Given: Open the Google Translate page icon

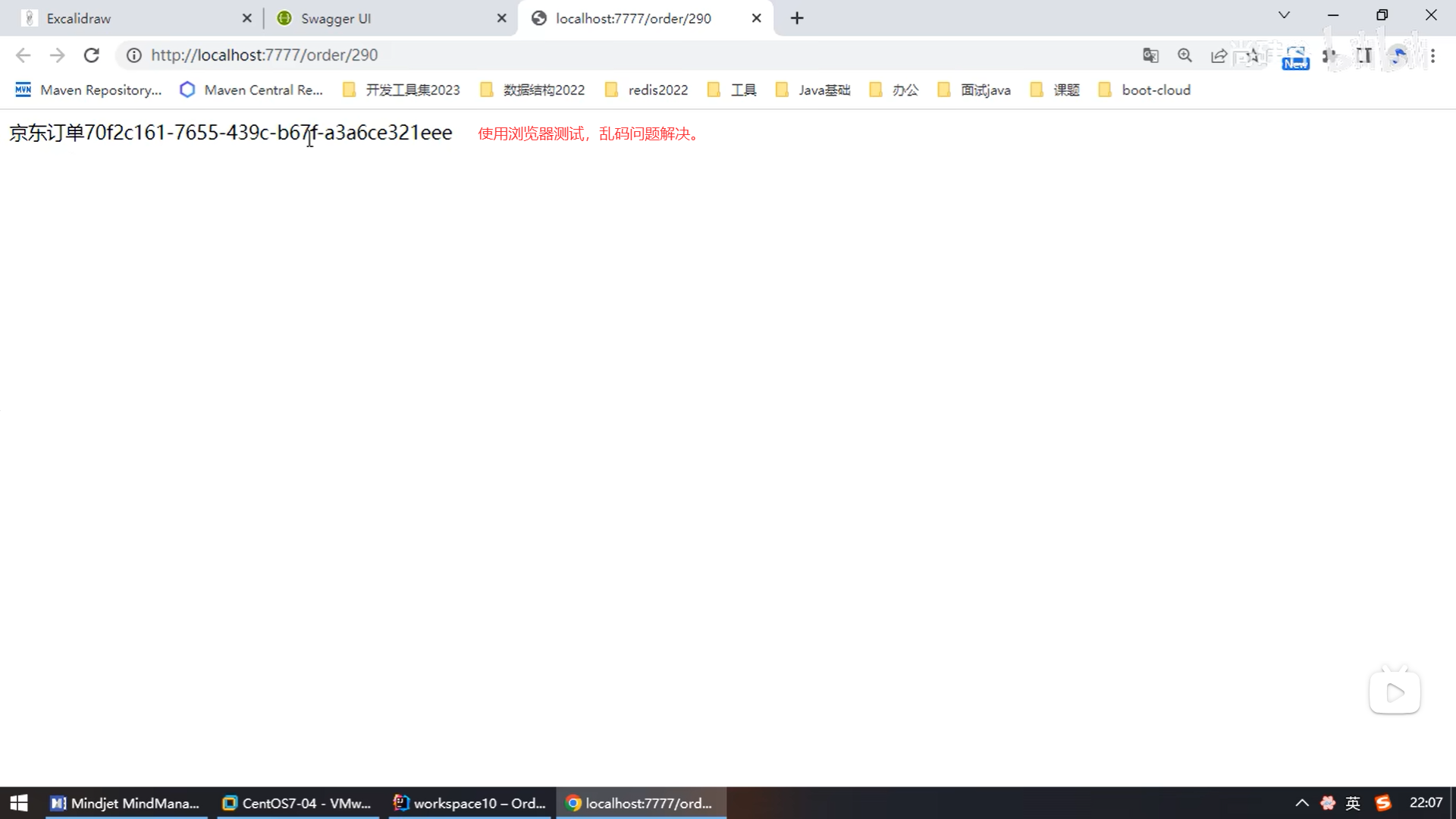Looking at the screenshot, I should (x=1150, y=55).
